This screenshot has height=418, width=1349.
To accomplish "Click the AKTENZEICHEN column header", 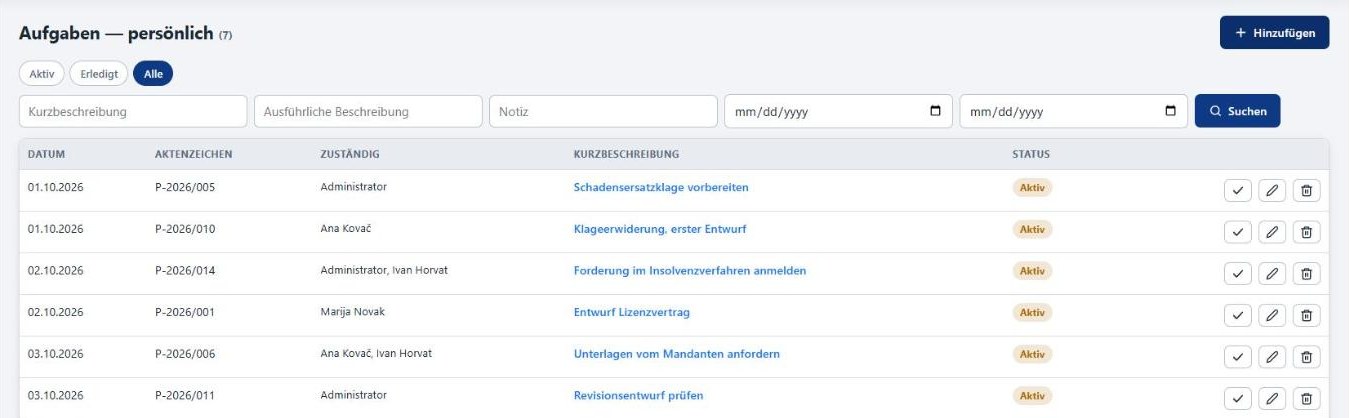I will tap(194, 154).
